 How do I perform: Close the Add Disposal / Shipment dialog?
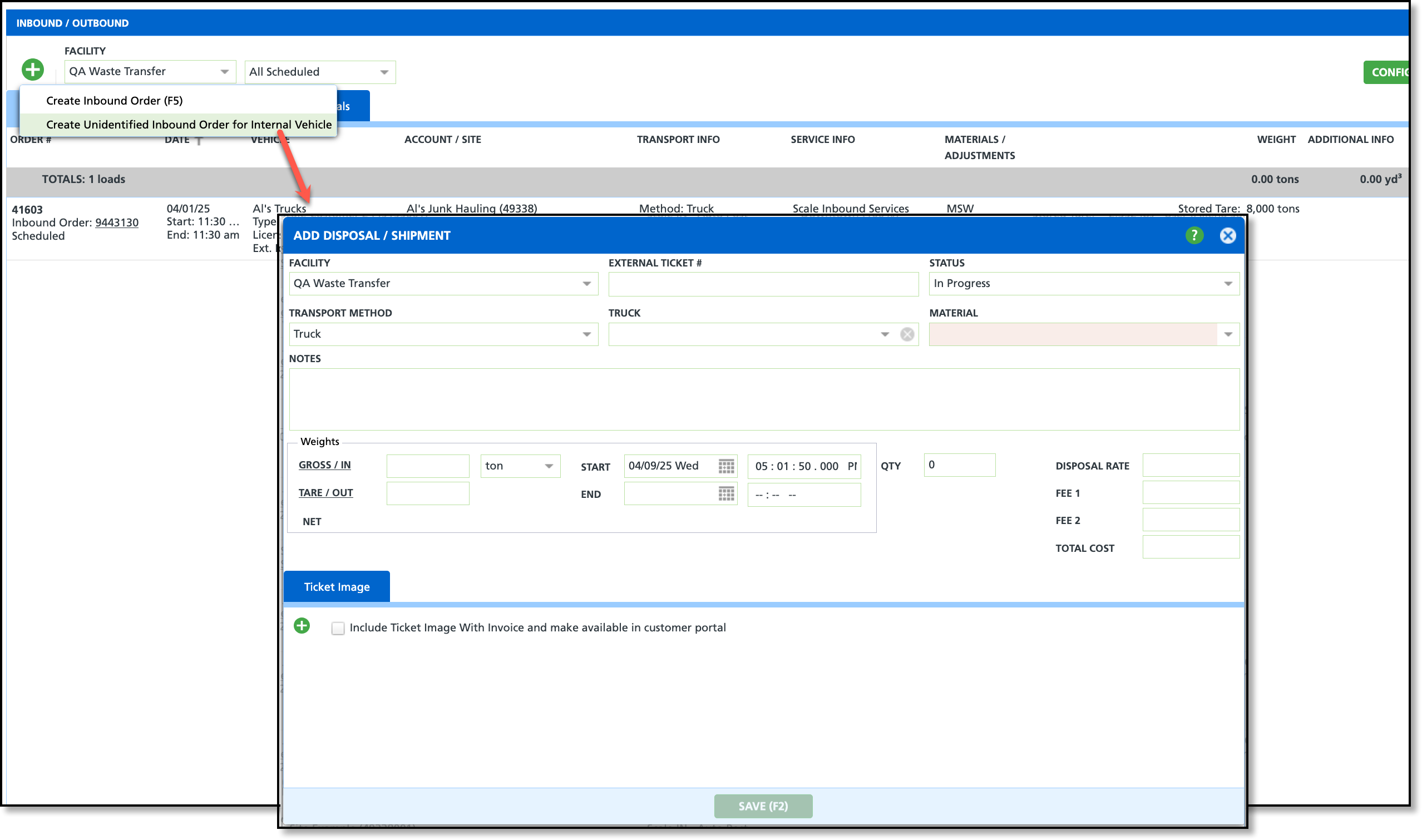pos(1227,235)
